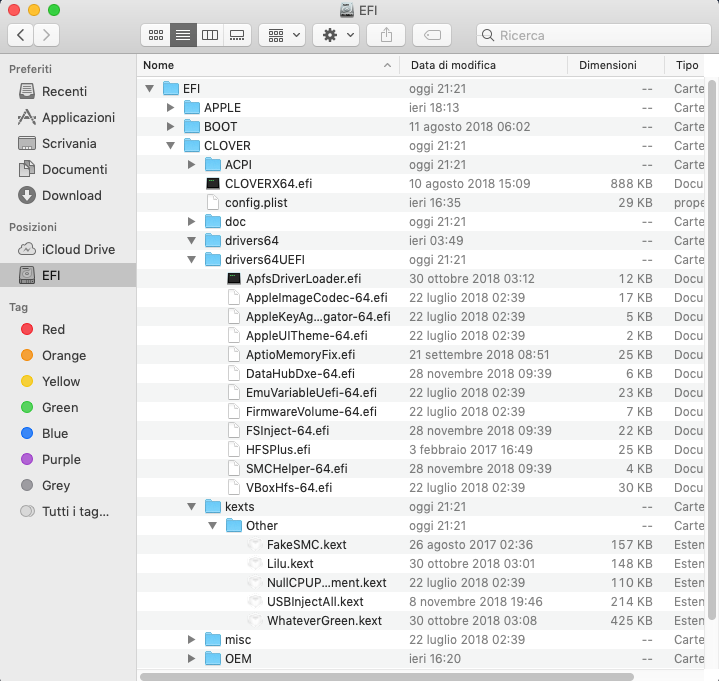Open iCloud Drive in the sidebar
Viewport: 719px width, 681px height.
[68, 249]
